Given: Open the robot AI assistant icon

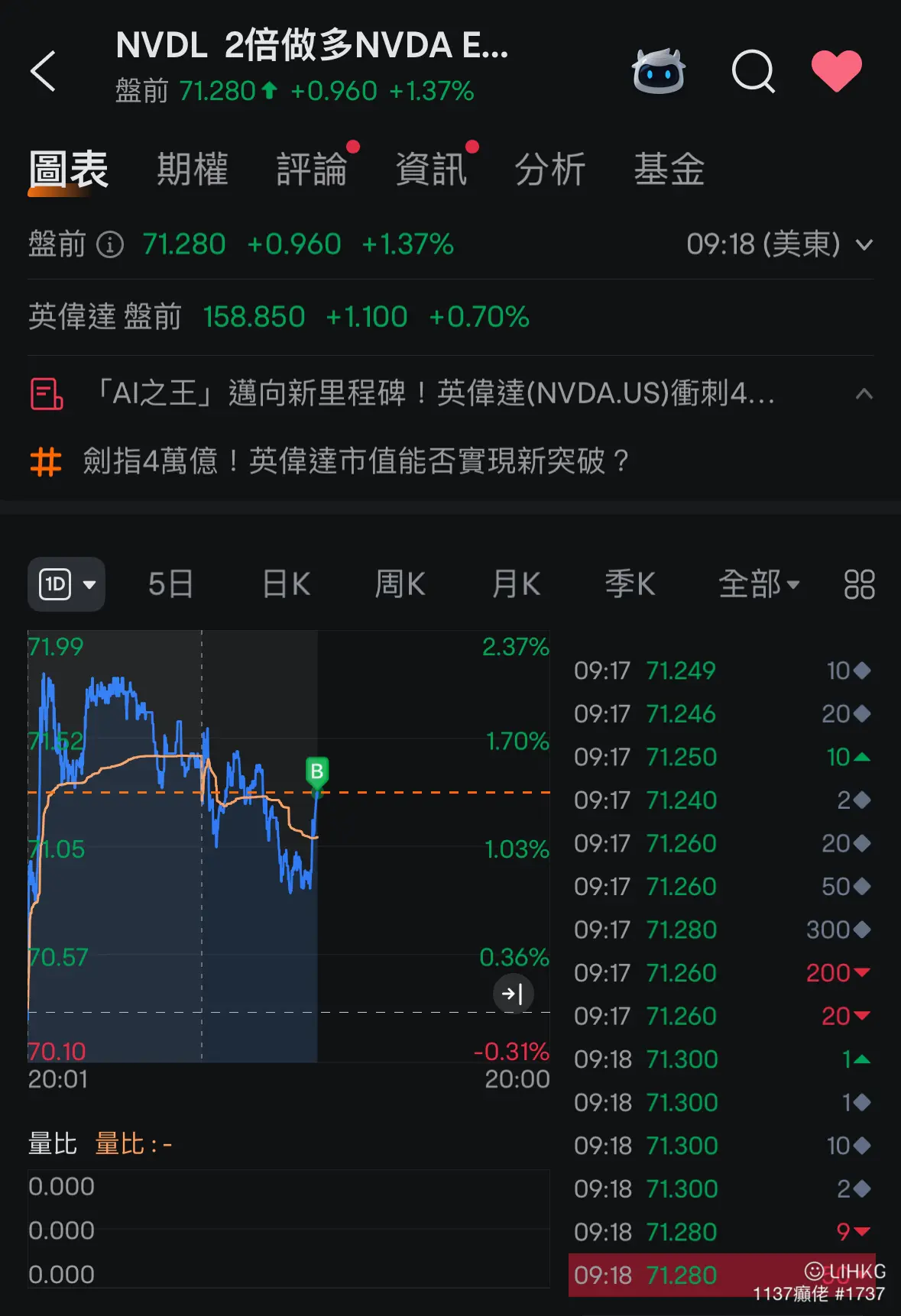Looking at the screenshot, I should [x=659, y=71].
